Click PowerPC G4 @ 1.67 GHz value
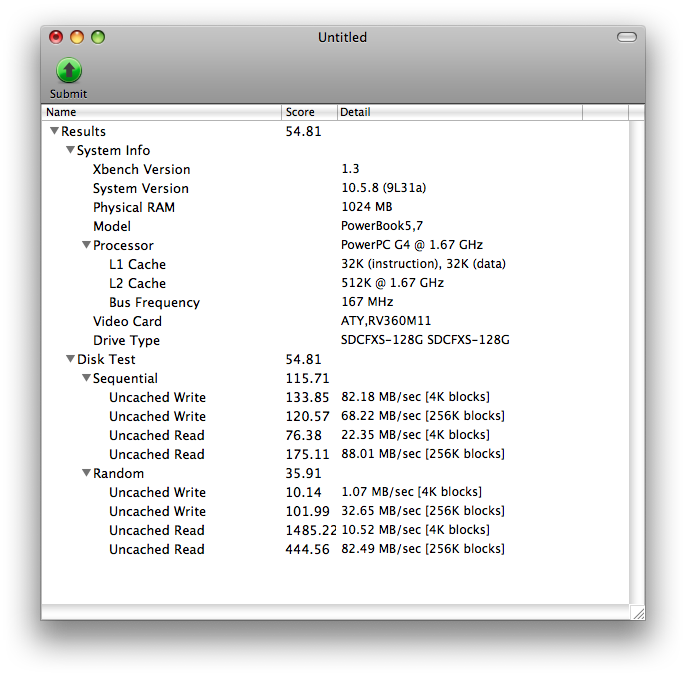 pos(412,245)
